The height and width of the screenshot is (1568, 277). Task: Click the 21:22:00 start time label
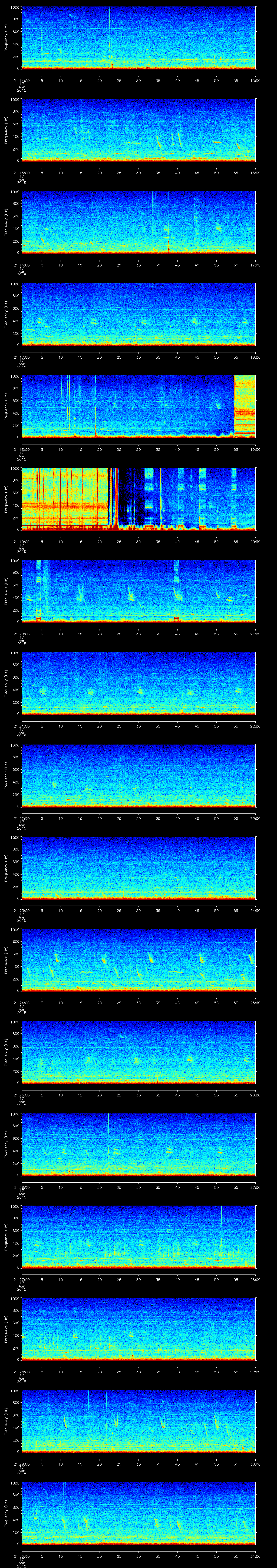pos(21,818)
